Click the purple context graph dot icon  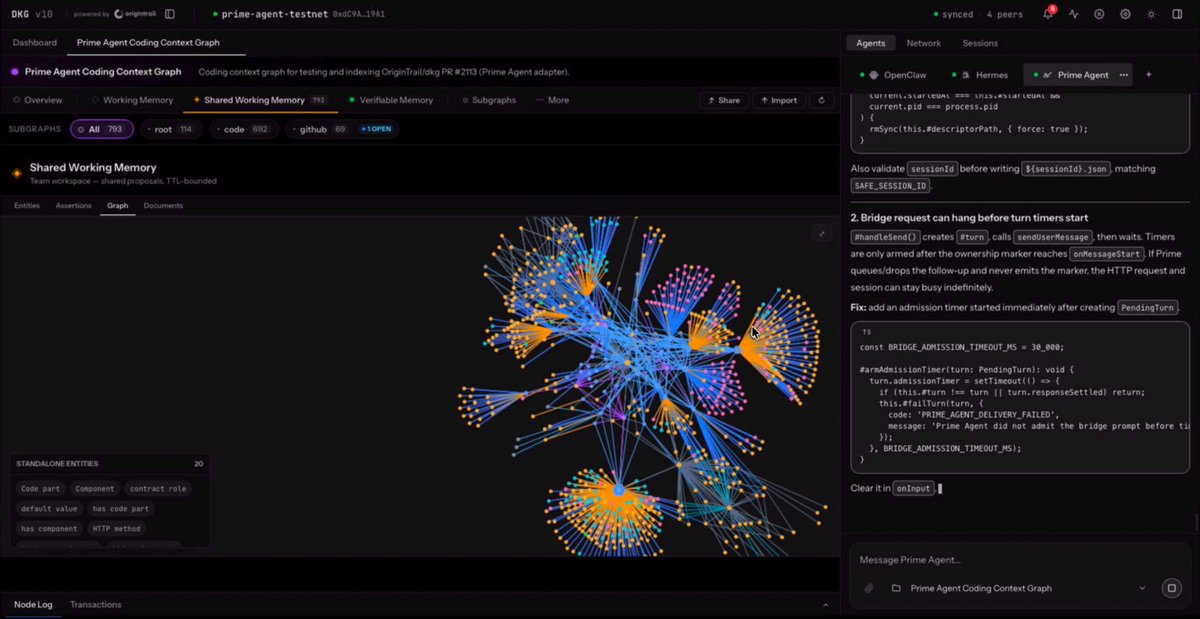click(x=15, y=72)
